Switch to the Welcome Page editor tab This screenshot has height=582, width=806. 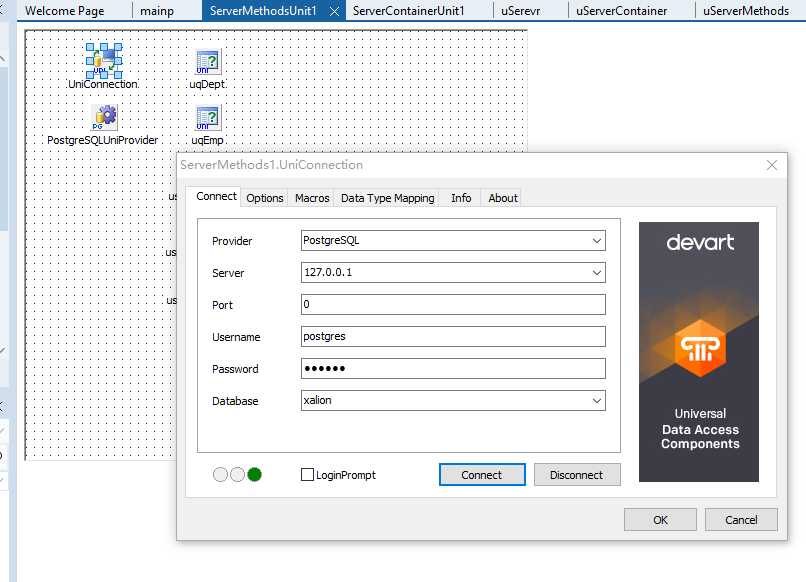(65, 11)
